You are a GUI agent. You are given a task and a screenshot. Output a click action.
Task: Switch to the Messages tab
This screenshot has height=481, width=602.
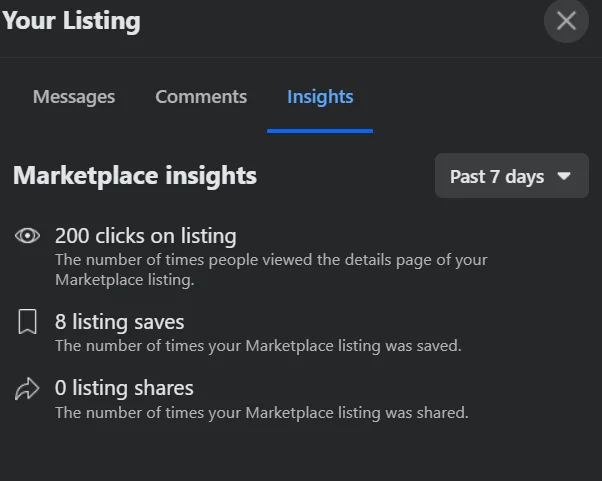coord(74,97)
